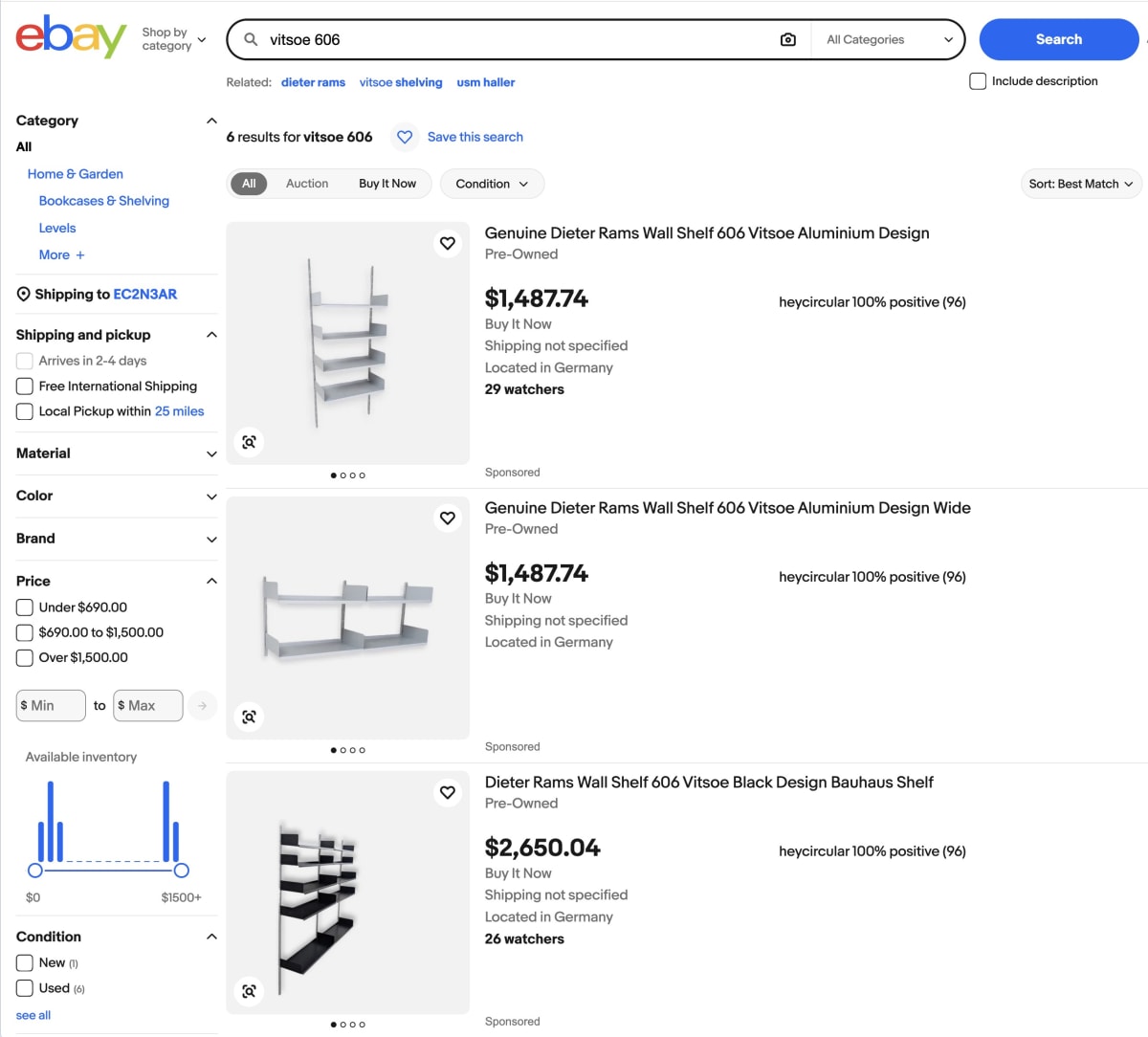Add the Aluminium Design shelf to watchlist with the heart
The image size is (1148, 1037).
point(448,243)
